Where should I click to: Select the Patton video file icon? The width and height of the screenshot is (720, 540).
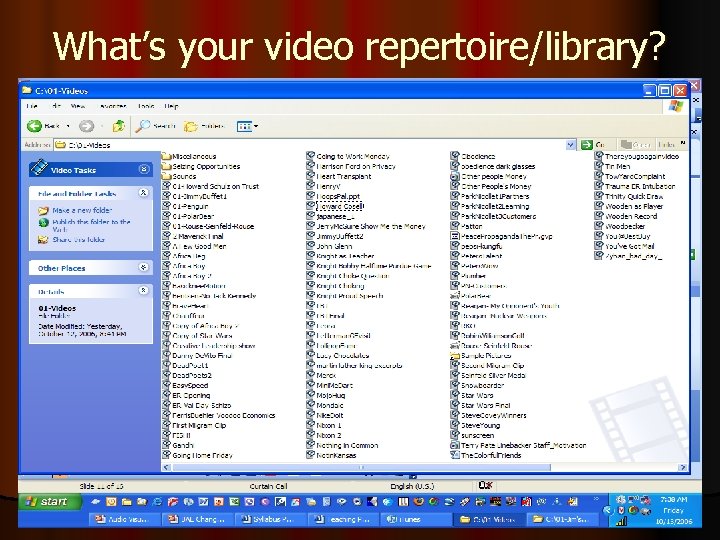pos(455,226)
